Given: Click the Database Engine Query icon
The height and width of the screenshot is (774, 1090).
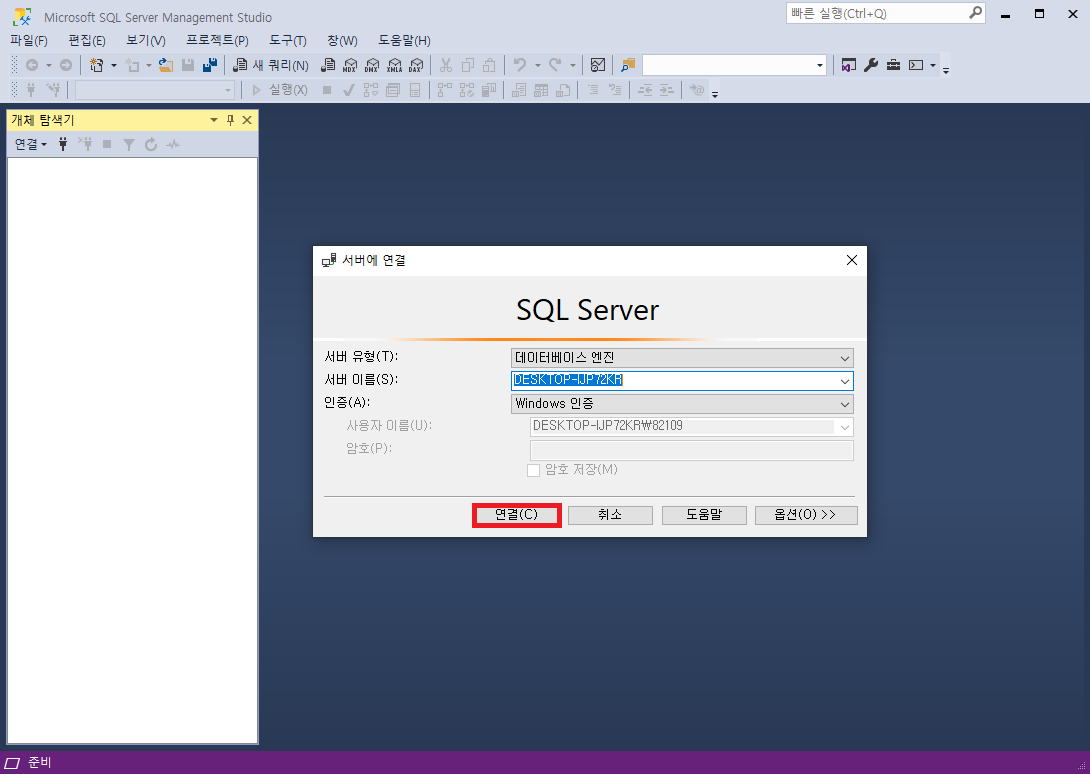Looking at the screenshot, I should click(328, 65).
